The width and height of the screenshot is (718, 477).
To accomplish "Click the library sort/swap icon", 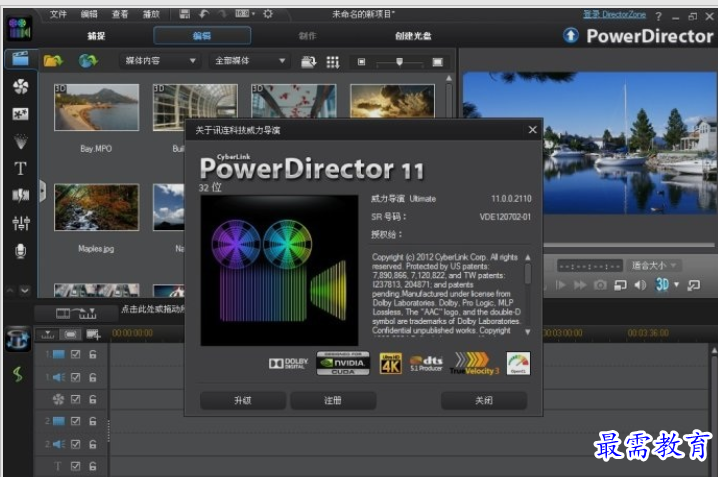I will 308,62.
